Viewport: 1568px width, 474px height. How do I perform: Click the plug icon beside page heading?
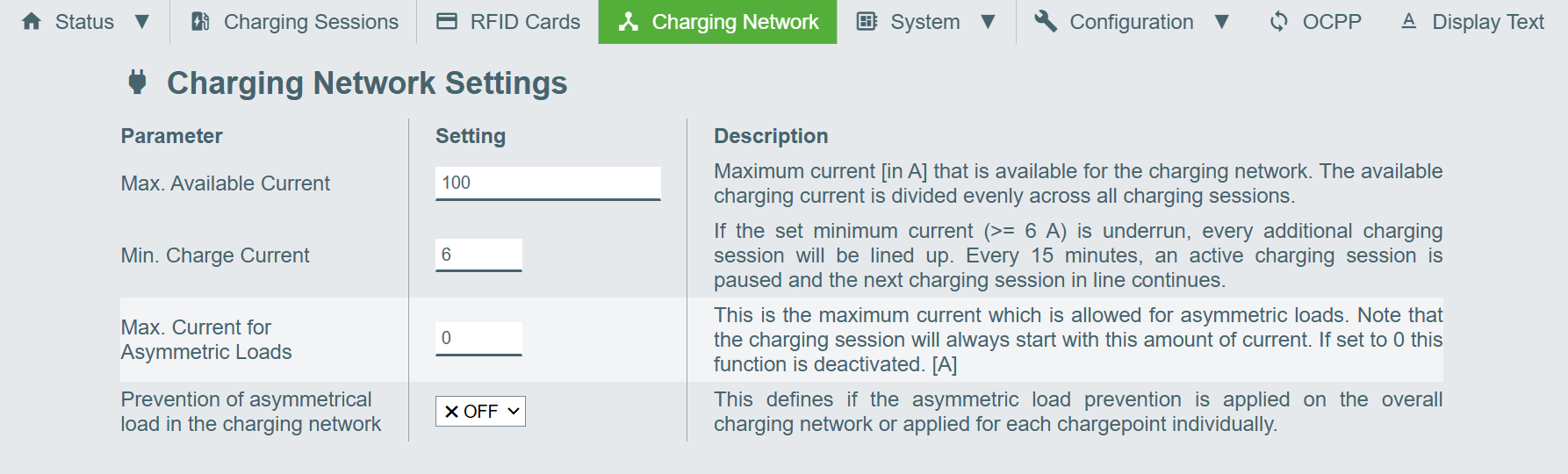click(137, 83)
